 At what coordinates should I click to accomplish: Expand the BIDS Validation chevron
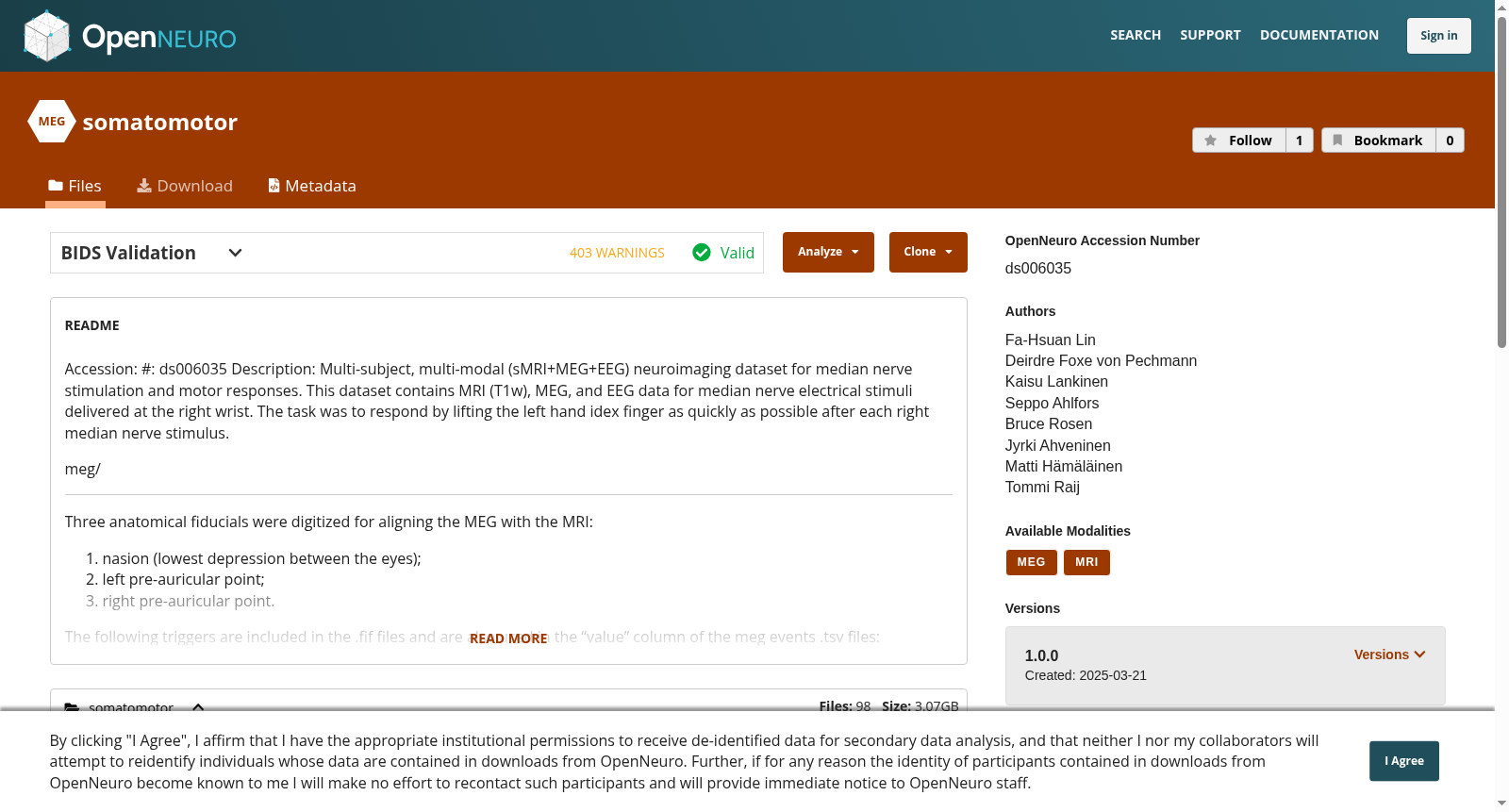(236, 253)
